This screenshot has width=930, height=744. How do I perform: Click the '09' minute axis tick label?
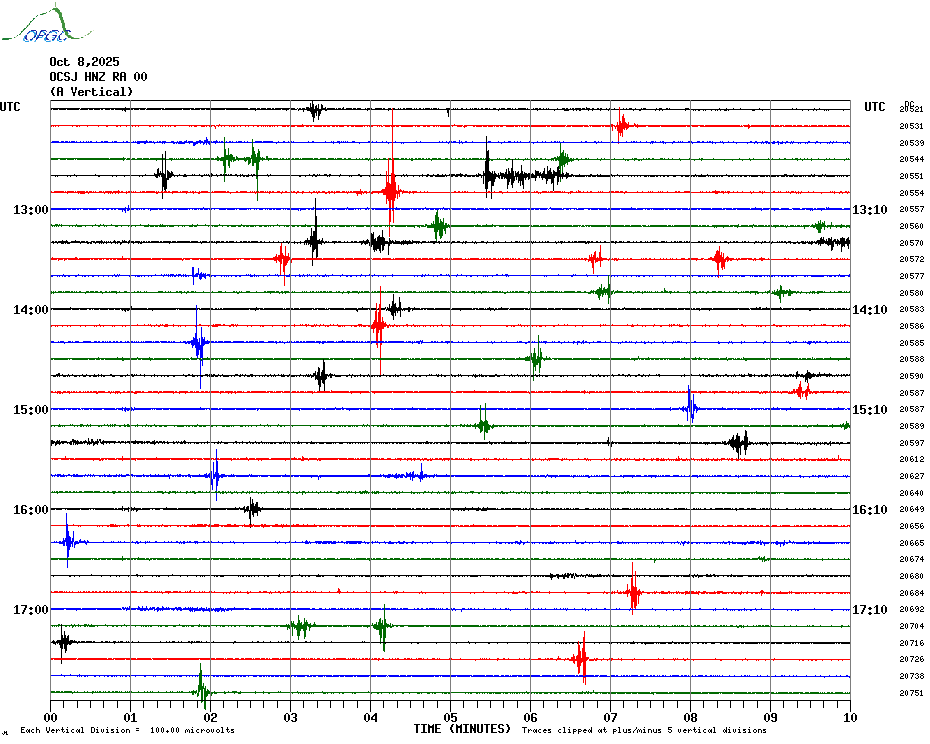click(x=770, y=717)
